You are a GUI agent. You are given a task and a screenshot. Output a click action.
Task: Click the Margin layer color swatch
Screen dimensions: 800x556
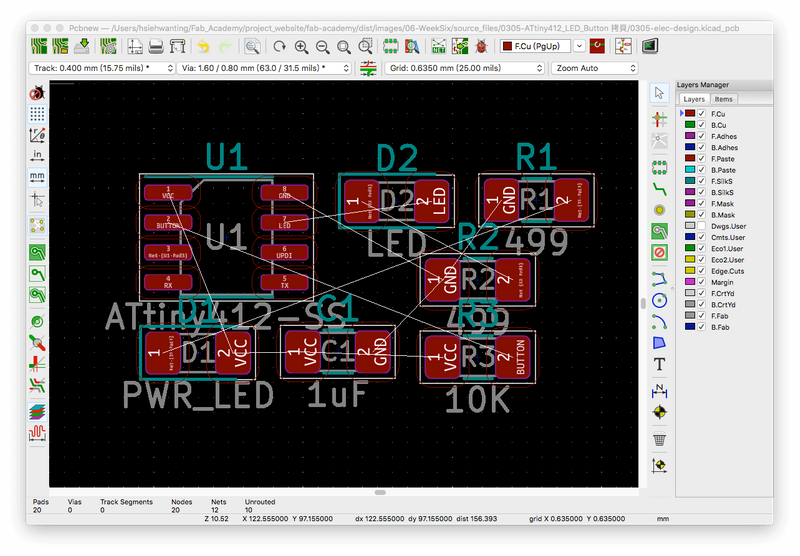click(x=689, y=282)
